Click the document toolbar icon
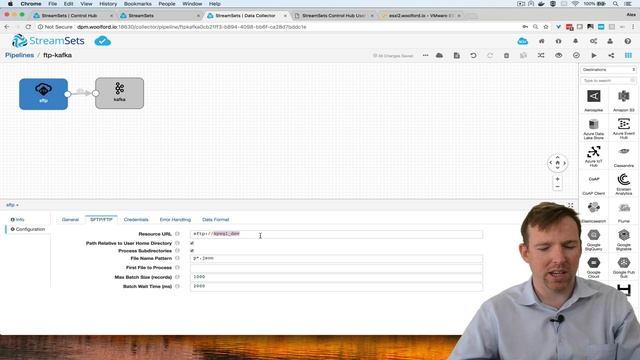 click(457, 56)
